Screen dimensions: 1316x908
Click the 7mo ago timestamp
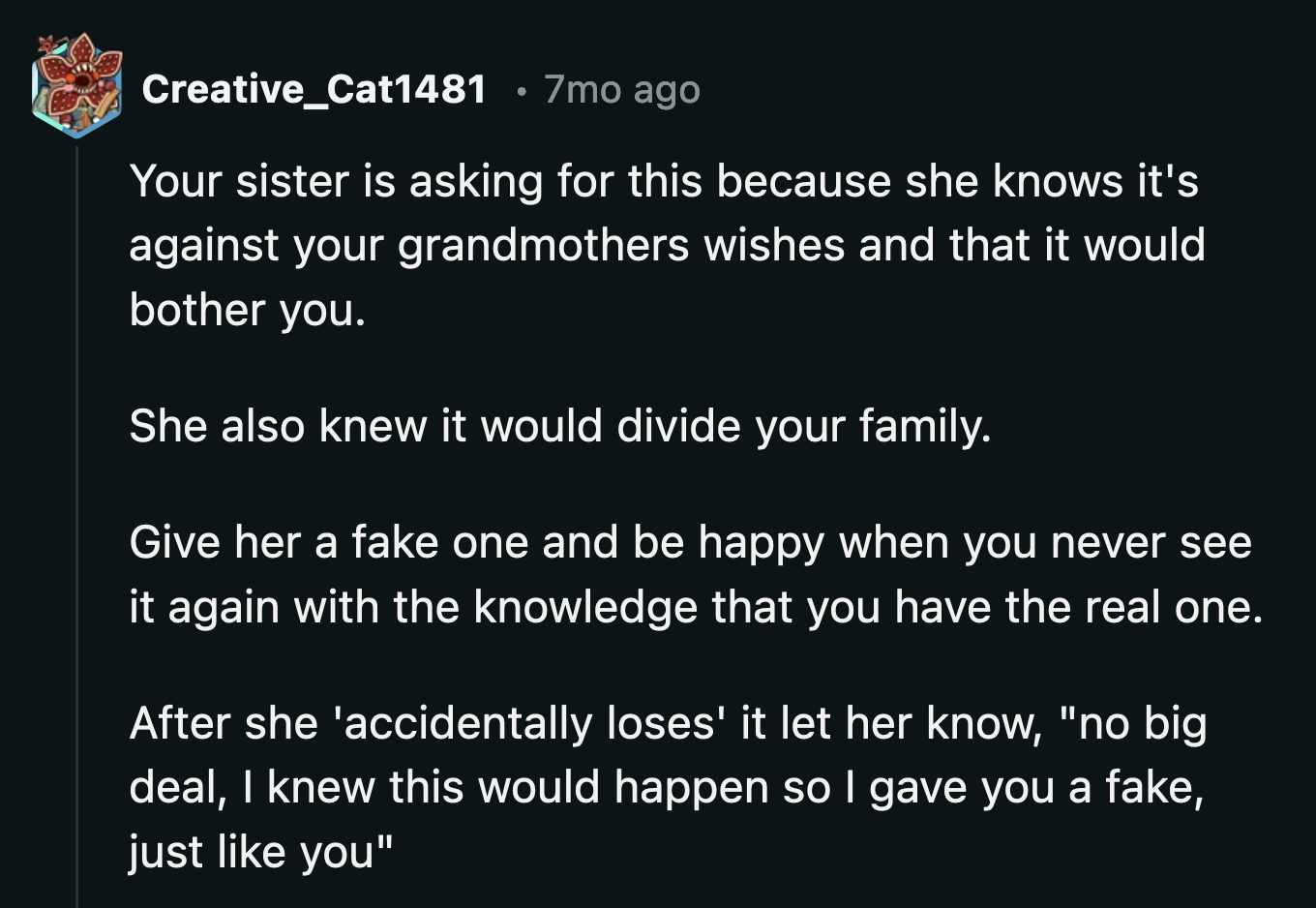[x=622, y=89]
